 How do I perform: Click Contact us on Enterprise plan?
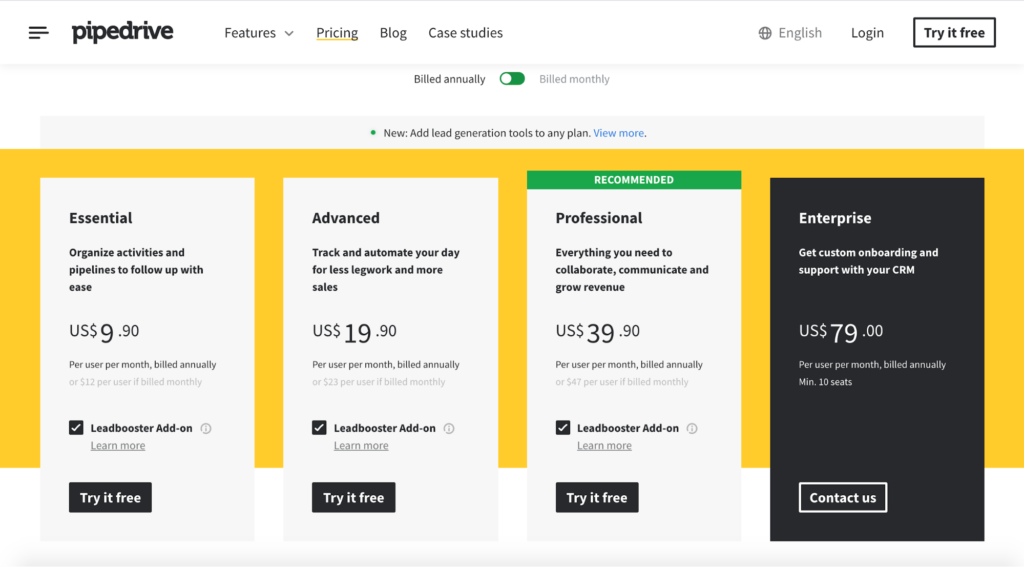(x=842, y=498)
